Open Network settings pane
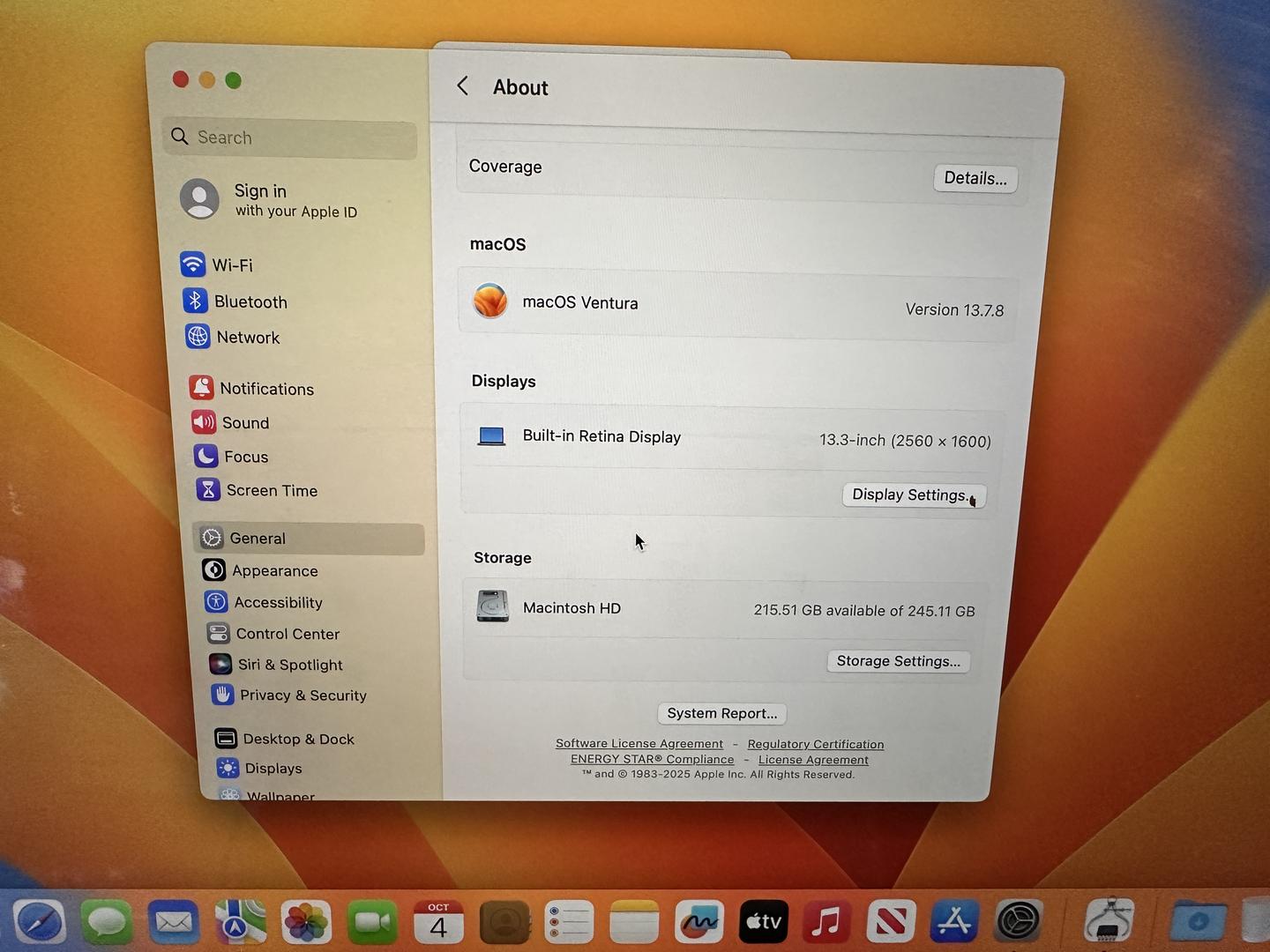 click(247, 338)
